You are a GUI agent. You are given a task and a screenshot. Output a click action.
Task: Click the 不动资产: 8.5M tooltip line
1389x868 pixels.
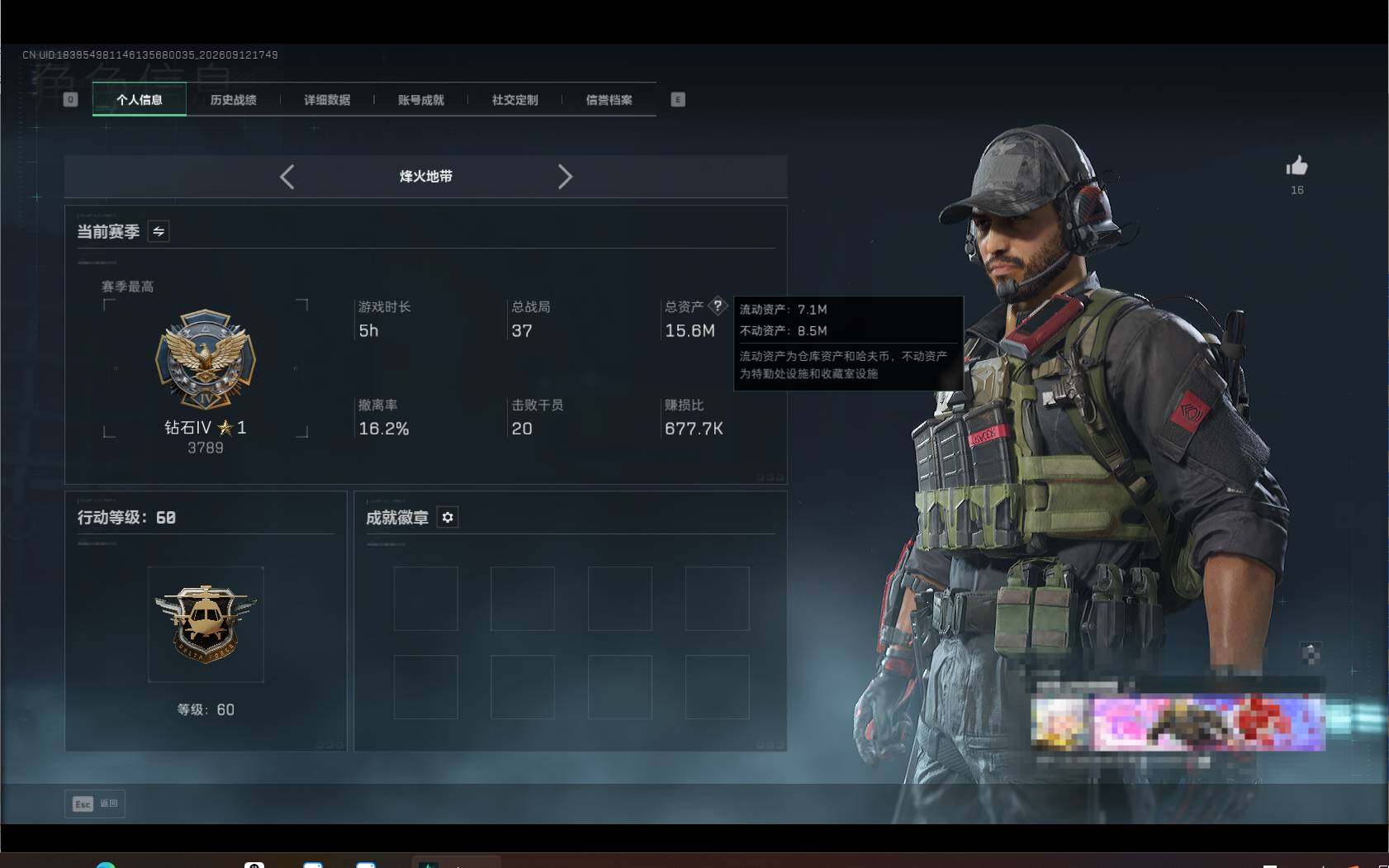pyautogui.click(x=783, y=331)
